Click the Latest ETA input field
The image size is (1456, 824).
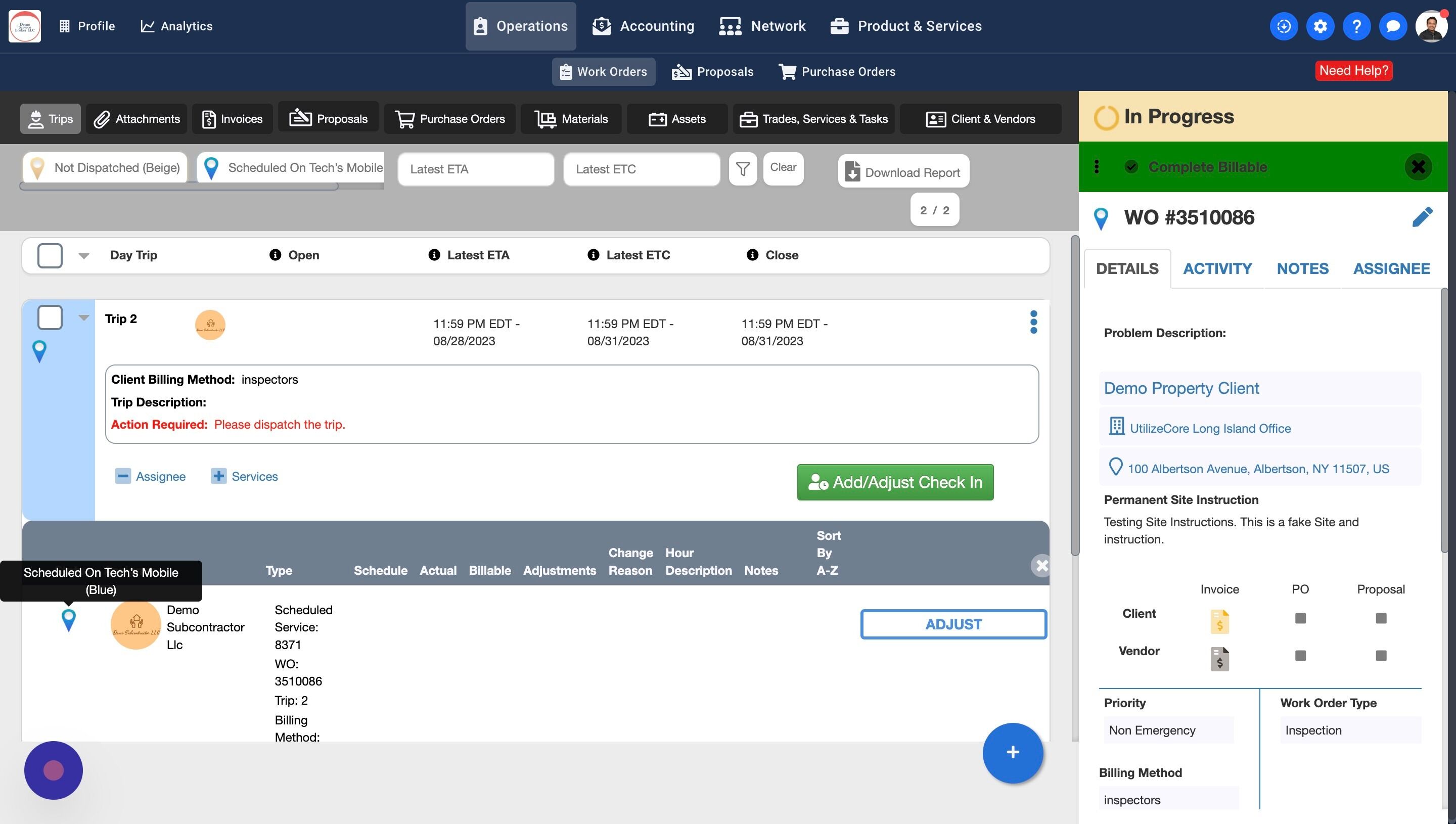pyautogui.click(x=476, y=169)
